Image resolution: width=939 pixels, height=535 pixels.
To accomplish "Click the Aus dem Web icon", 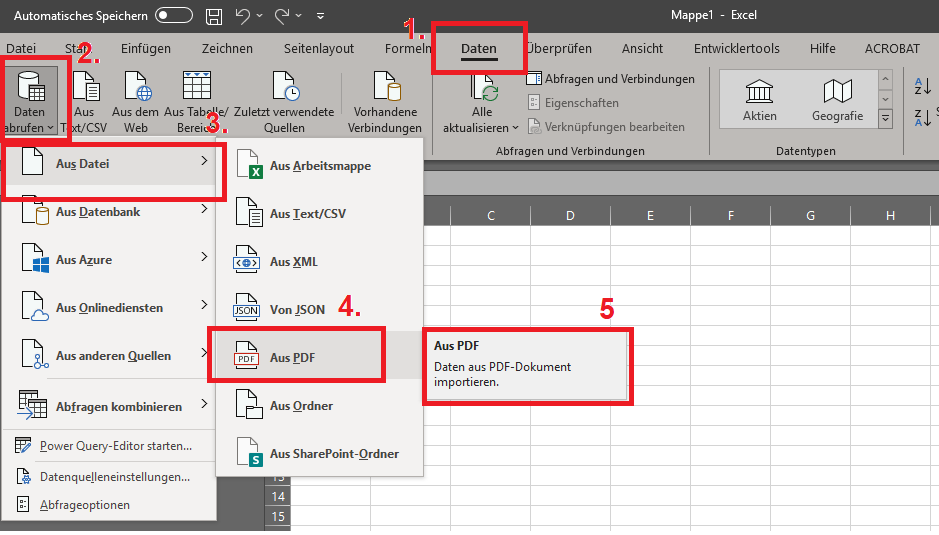I will [137, 86].
